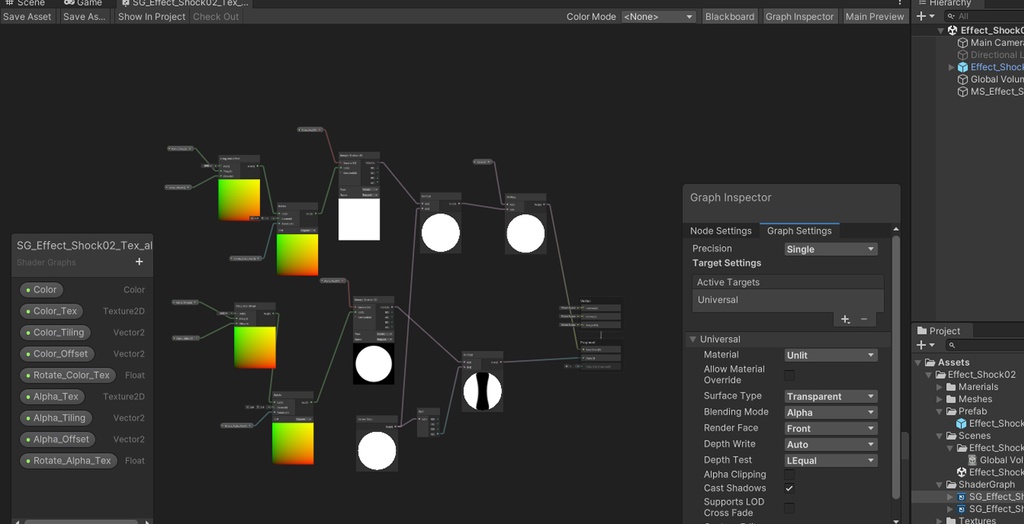Click the Show In Project button
Screen dimensions: 1024x524
tap(152, 16)
